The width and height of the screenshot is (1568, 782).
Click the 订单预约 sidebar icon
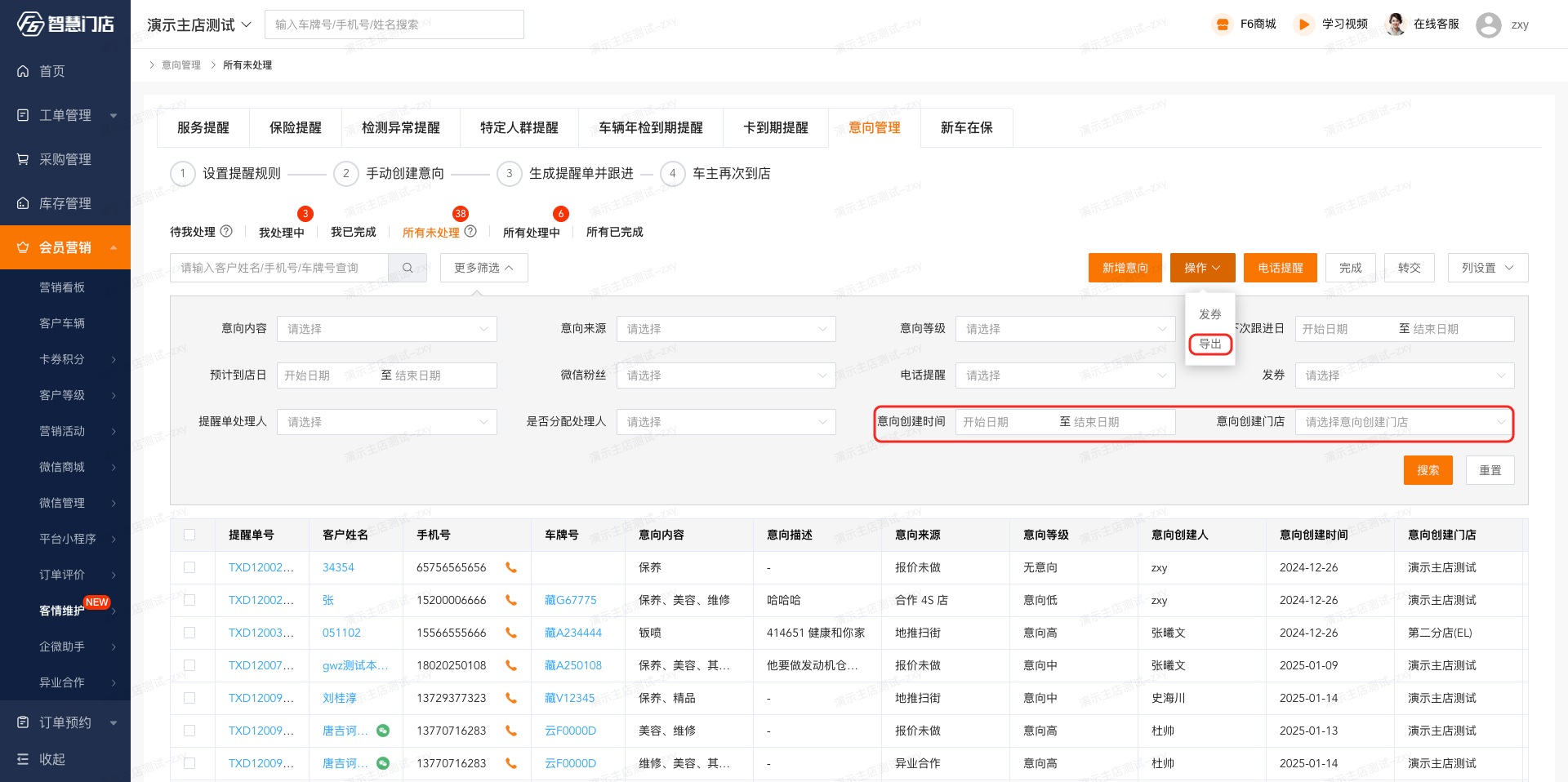(23, 722)
